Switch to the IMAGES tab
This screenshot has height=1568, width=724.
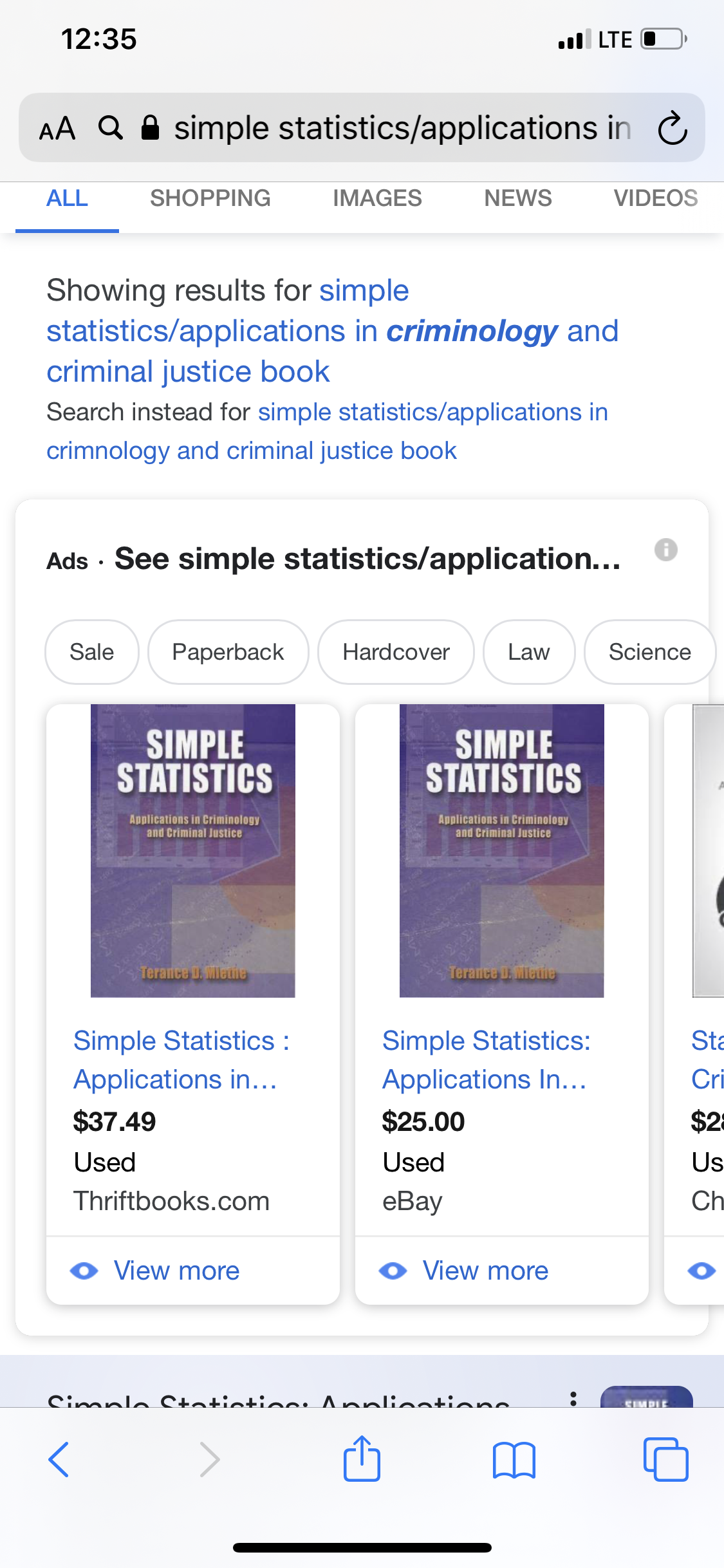tap(377, 198)
